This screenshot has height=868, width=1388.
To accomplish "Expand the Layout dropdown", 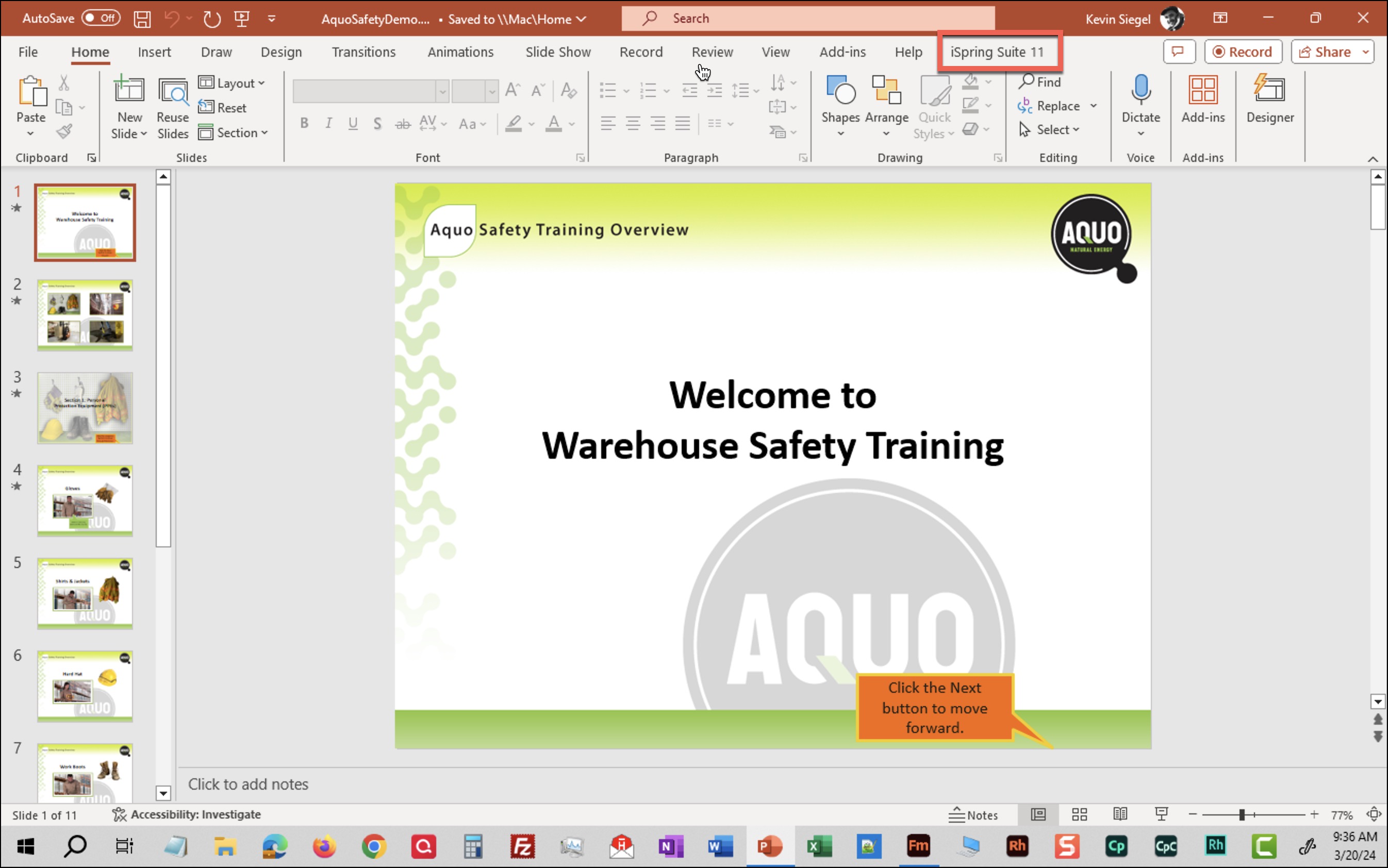I will 232,83.
